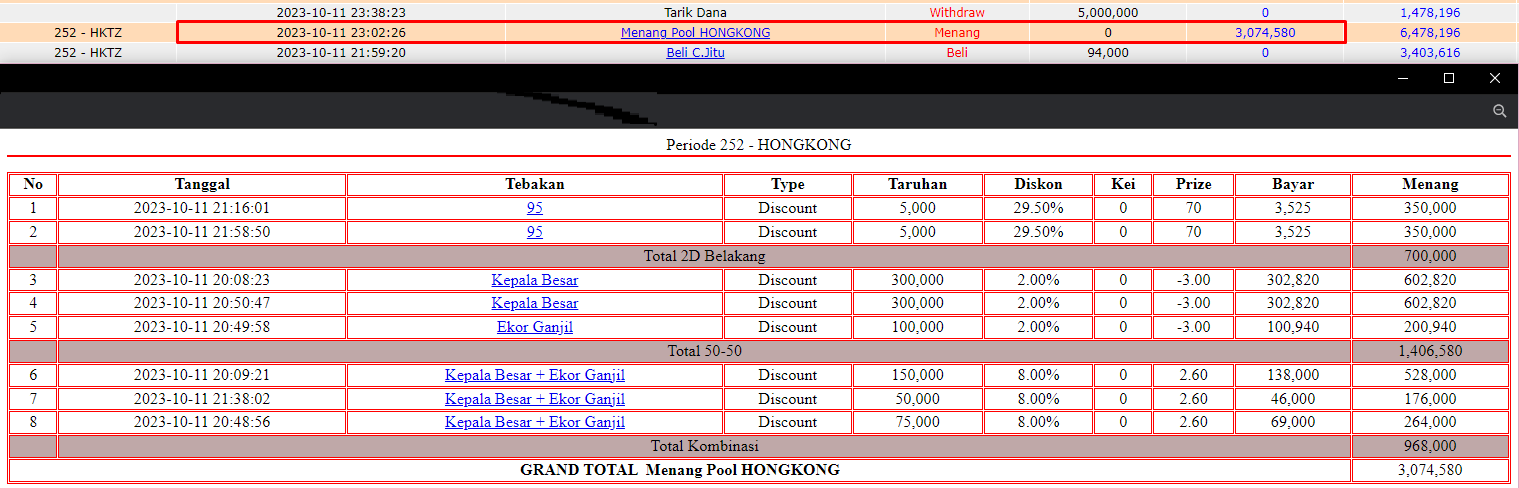Select the 176,000 winning amount
The image size is (1519, 488).
pos(1430,398)
